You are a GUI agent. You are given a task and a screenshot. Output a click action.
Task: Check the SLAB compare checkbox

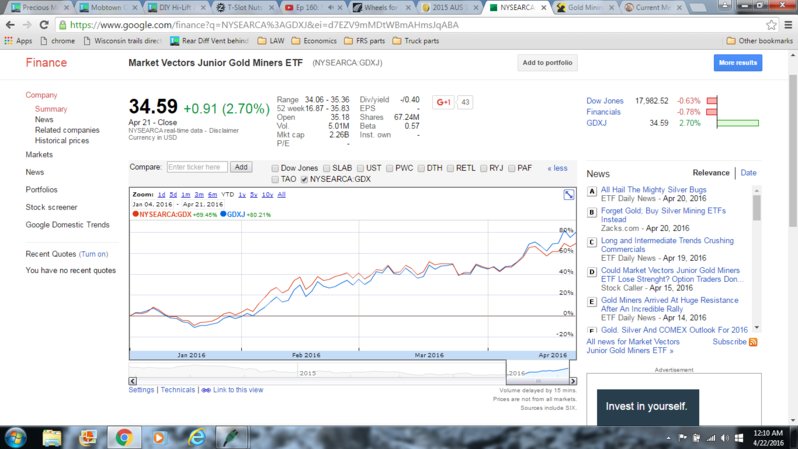[x=327, y=168]
